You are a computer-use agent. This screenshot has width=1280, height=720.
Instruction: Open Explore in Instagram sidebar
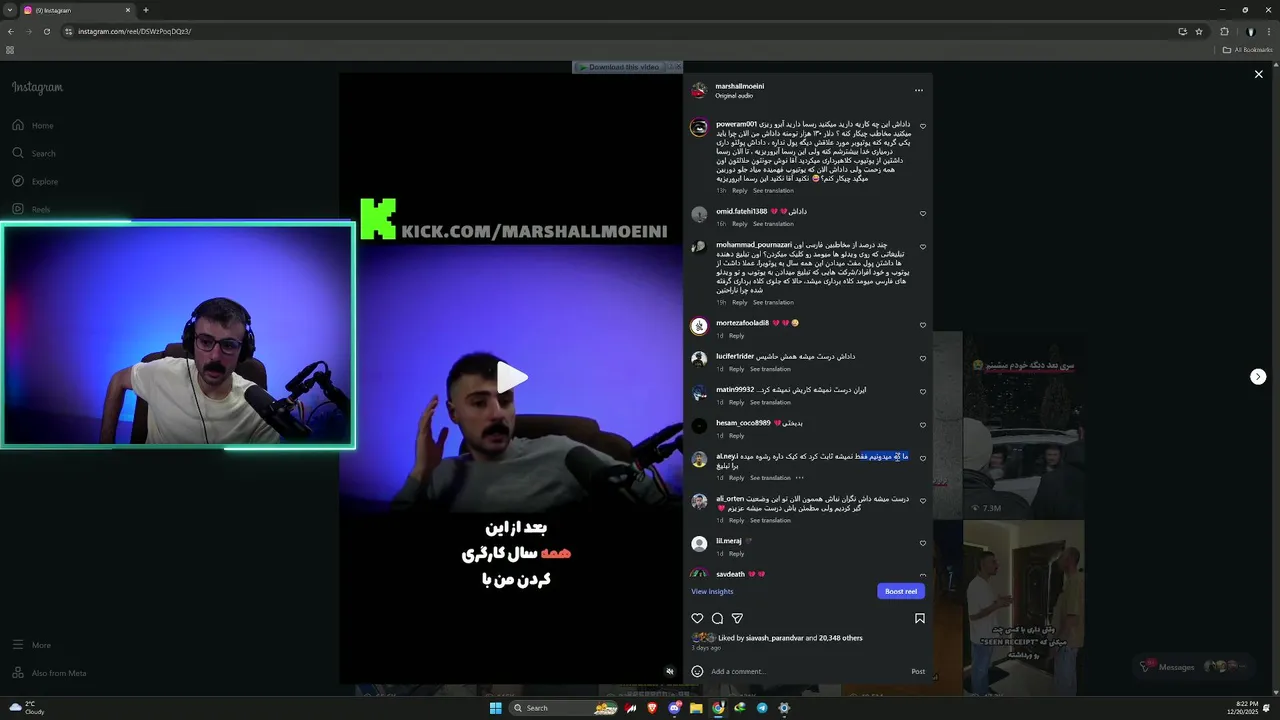coord(35,181)
